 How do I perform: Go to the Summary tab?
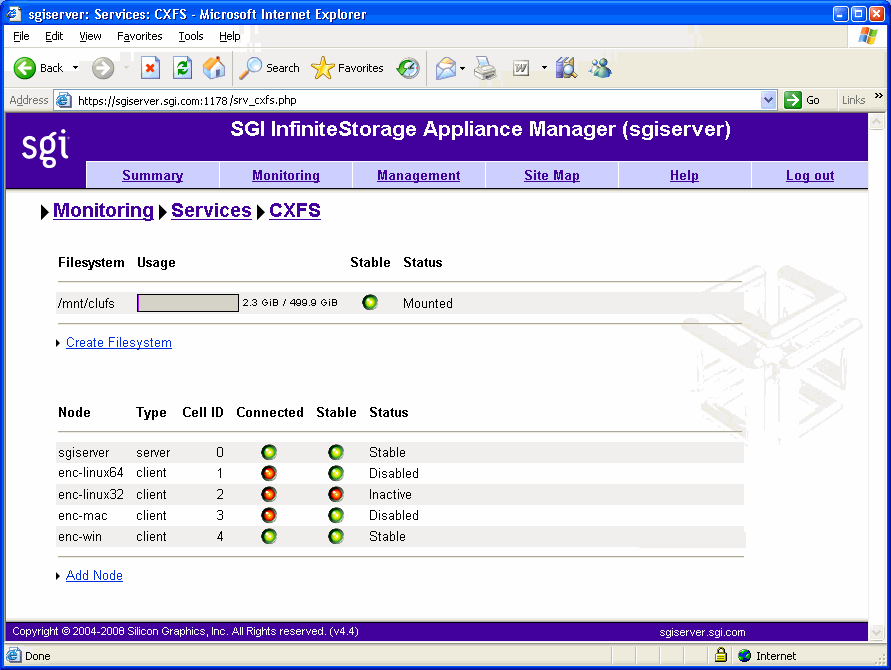[x=152, y=175]
